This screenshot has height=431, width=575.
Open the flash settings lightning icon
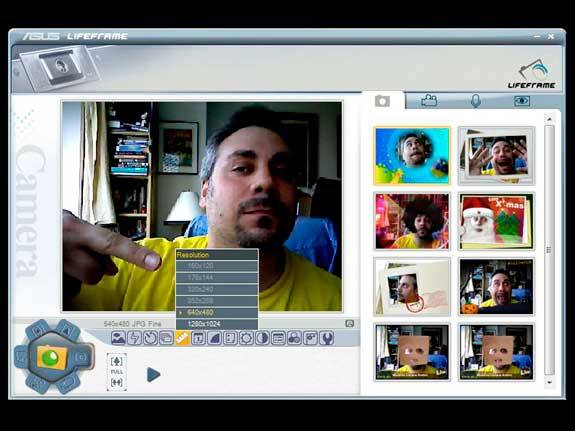134,338
